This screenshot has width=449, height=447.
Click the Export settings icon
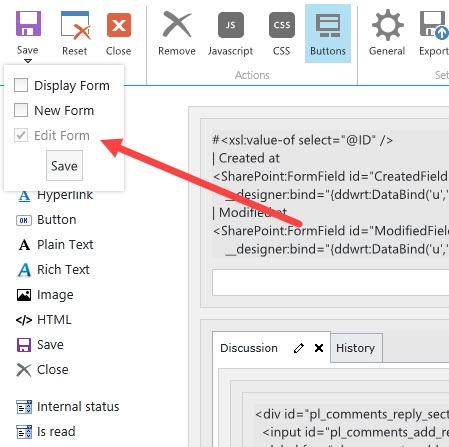click(x=434, y=25)
